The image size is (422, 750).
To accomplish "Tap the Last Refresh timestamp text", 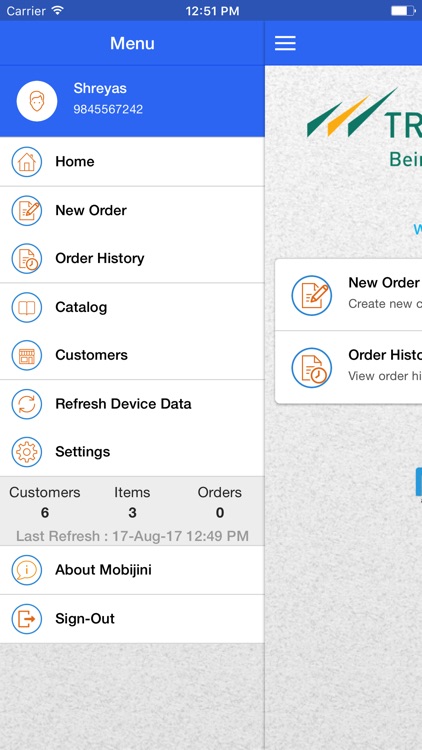I will (x=133, y=536).
